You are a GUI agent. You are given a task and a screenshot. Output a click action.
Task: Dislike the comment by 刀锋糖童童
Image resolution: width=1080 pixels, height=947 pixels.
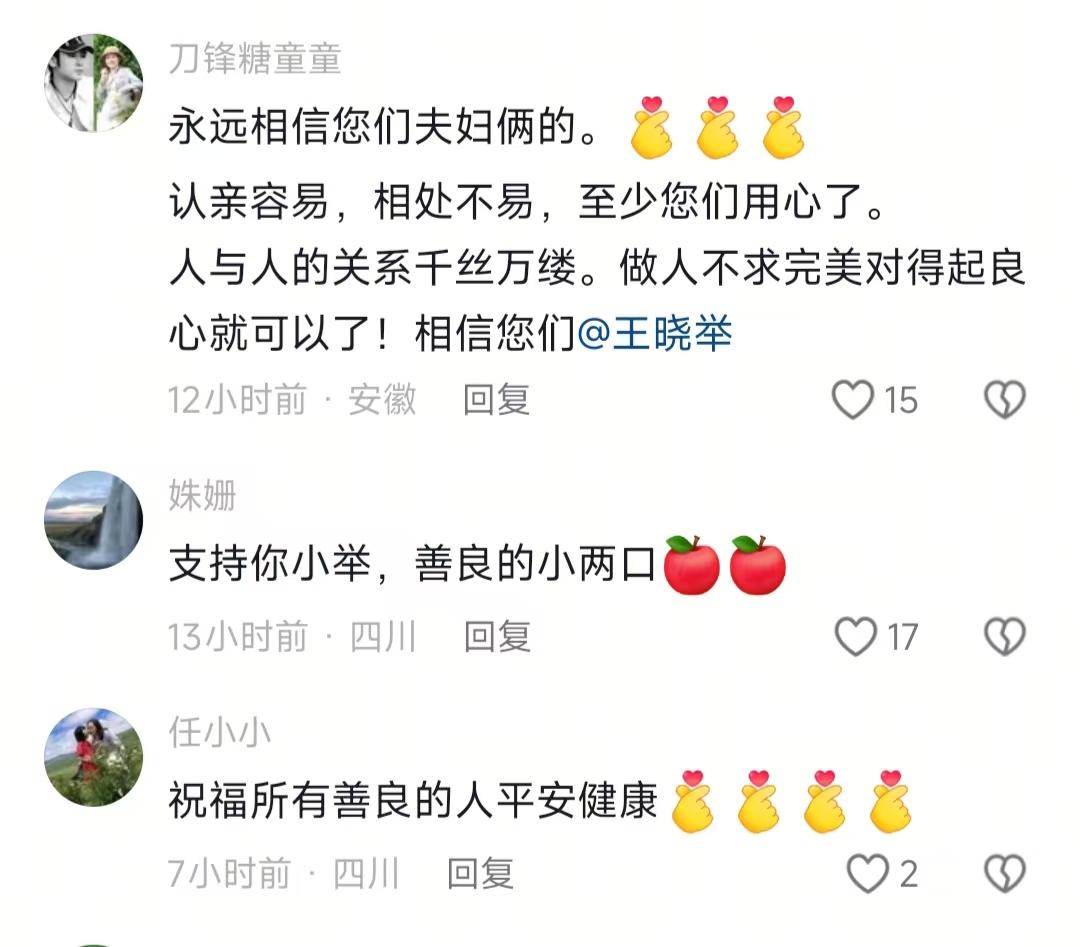(x=1005, y=399)
